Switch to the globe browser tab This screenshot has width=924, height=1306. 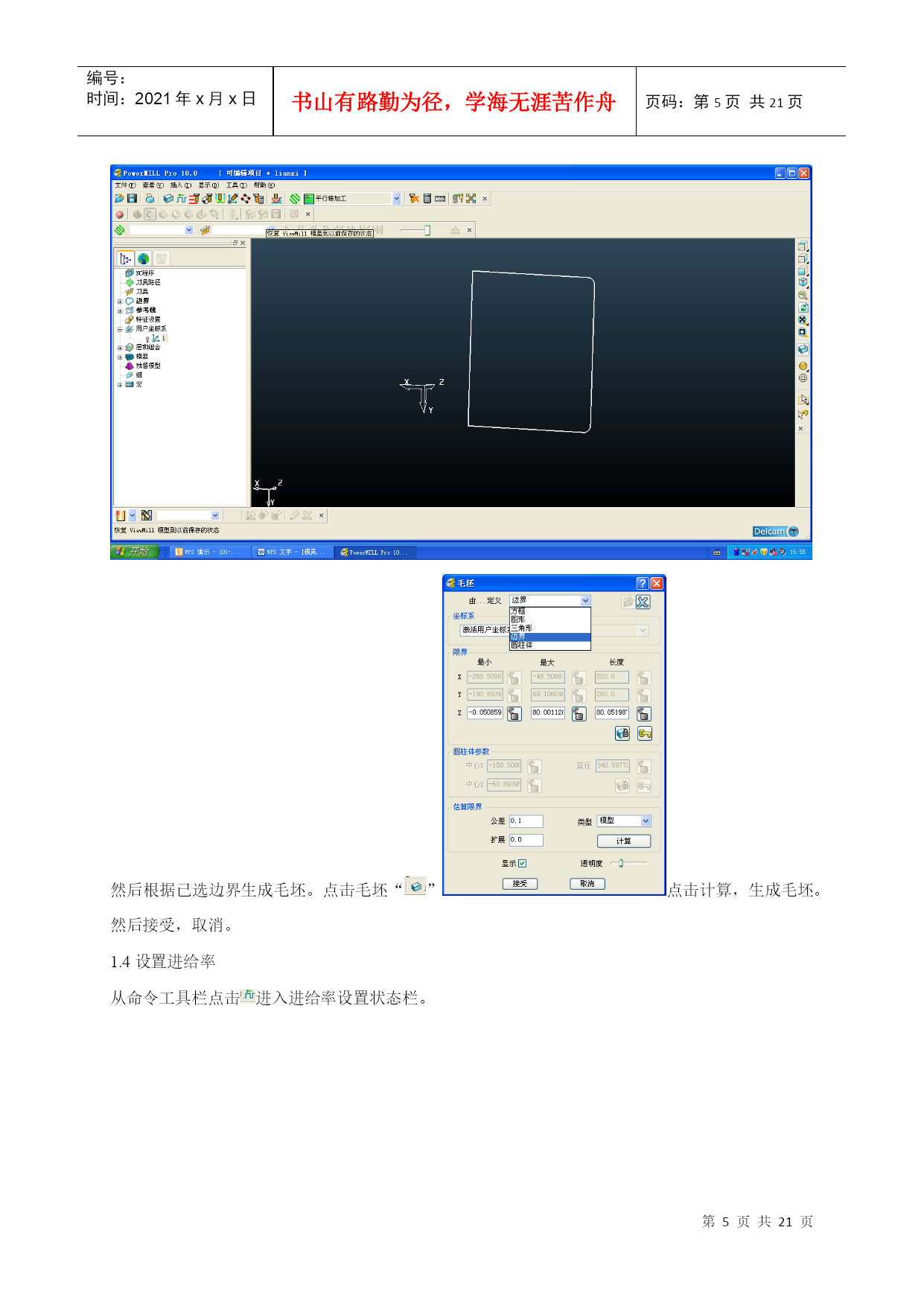pyautogui.click(x=144, y=258)
